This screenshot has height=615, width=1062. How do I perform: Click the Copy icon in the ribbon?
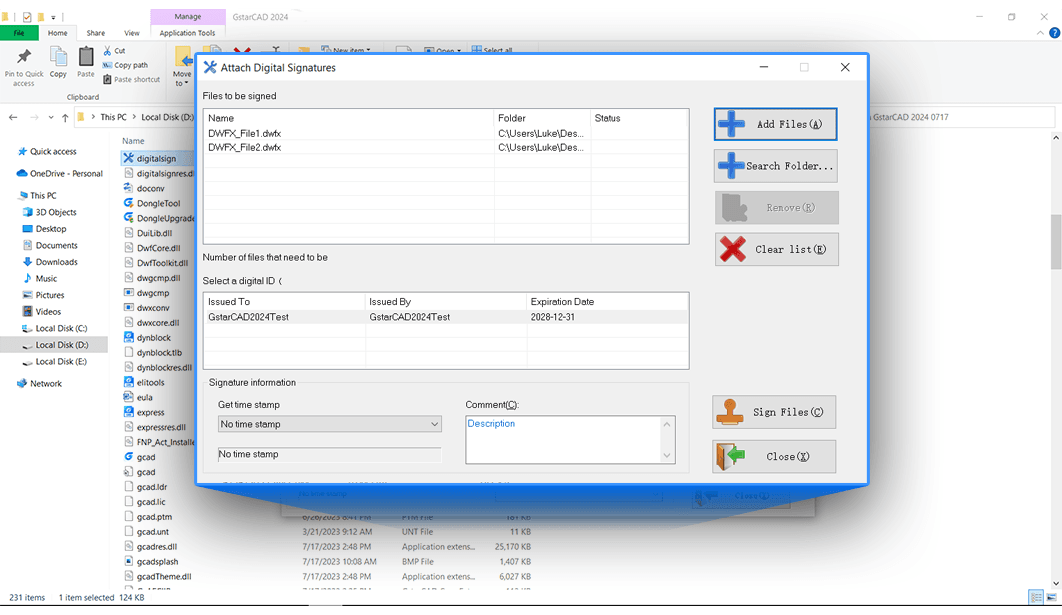(58, 62)
